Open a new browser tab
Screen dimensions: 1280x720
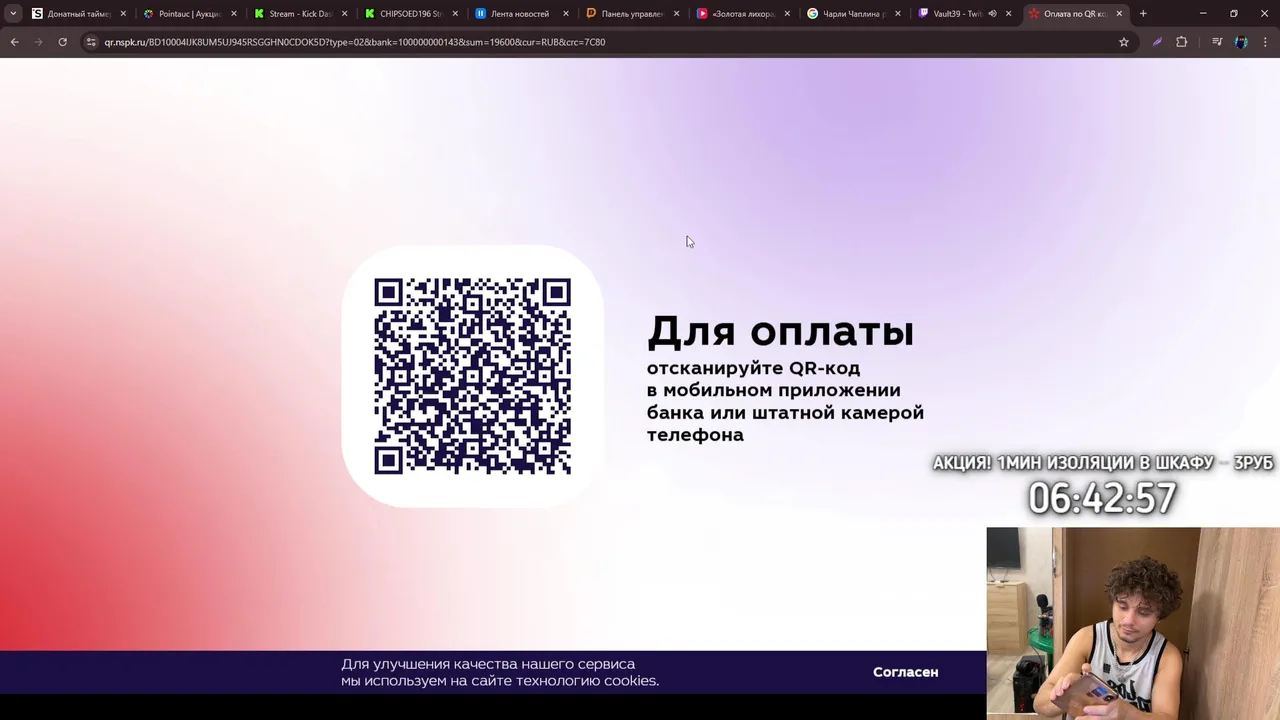[1143, 14]
